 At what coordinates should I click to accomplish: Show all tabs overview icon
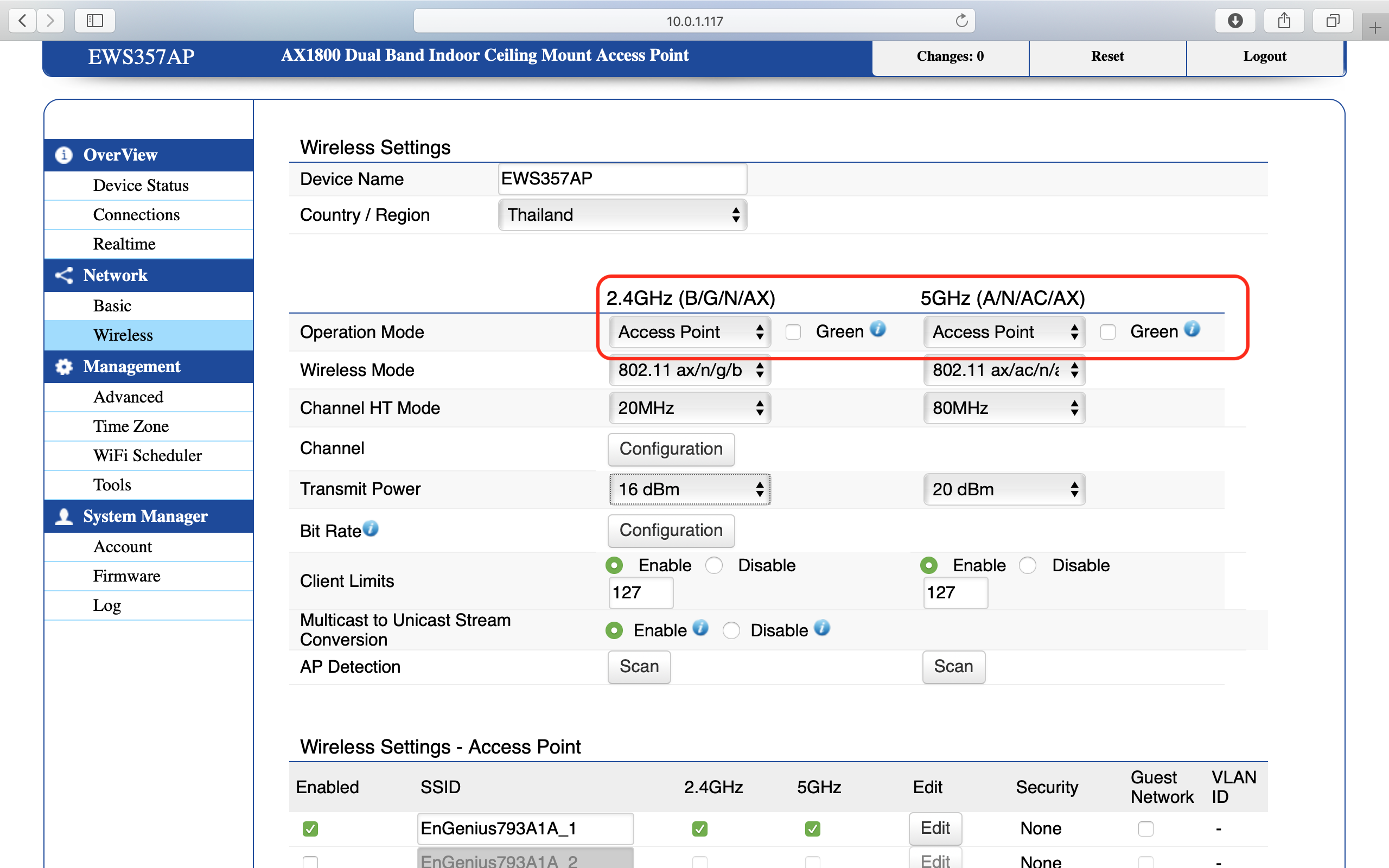click(1333, 21)
